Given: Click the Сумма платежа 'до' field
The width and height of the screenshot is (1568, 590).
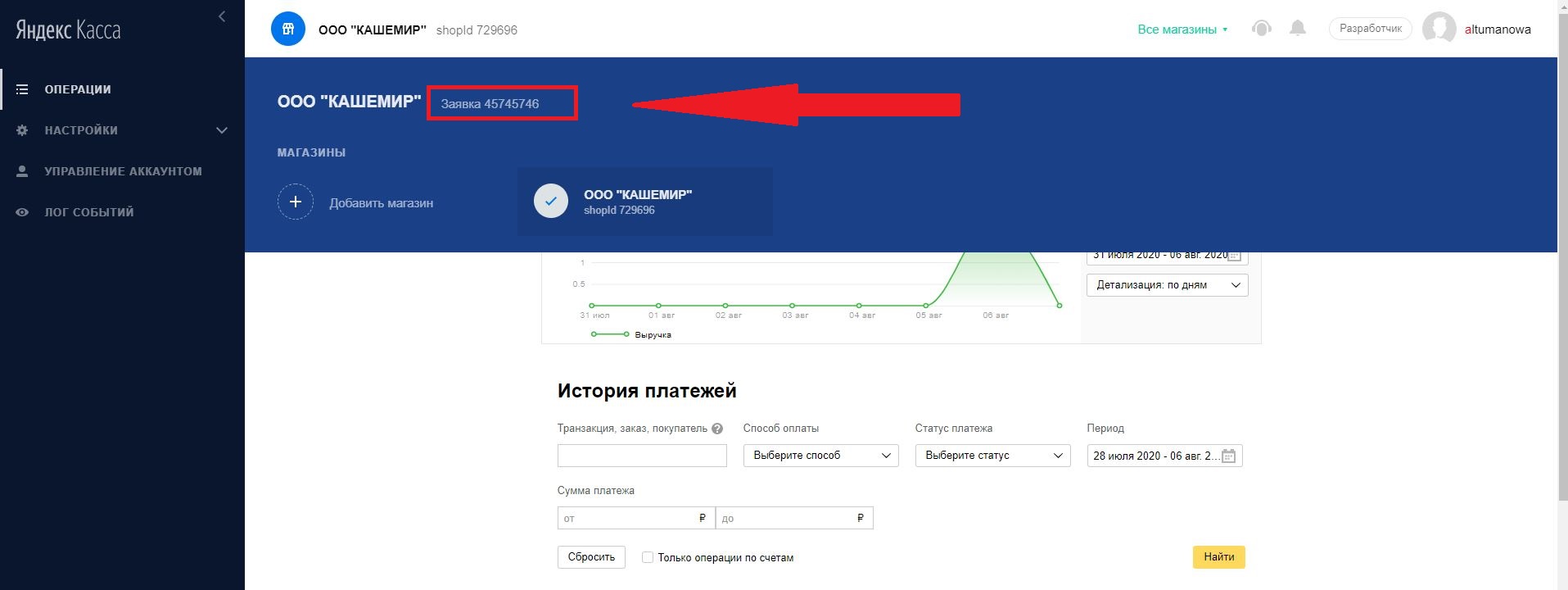Looking at the screenshot, I should (794, 518).
